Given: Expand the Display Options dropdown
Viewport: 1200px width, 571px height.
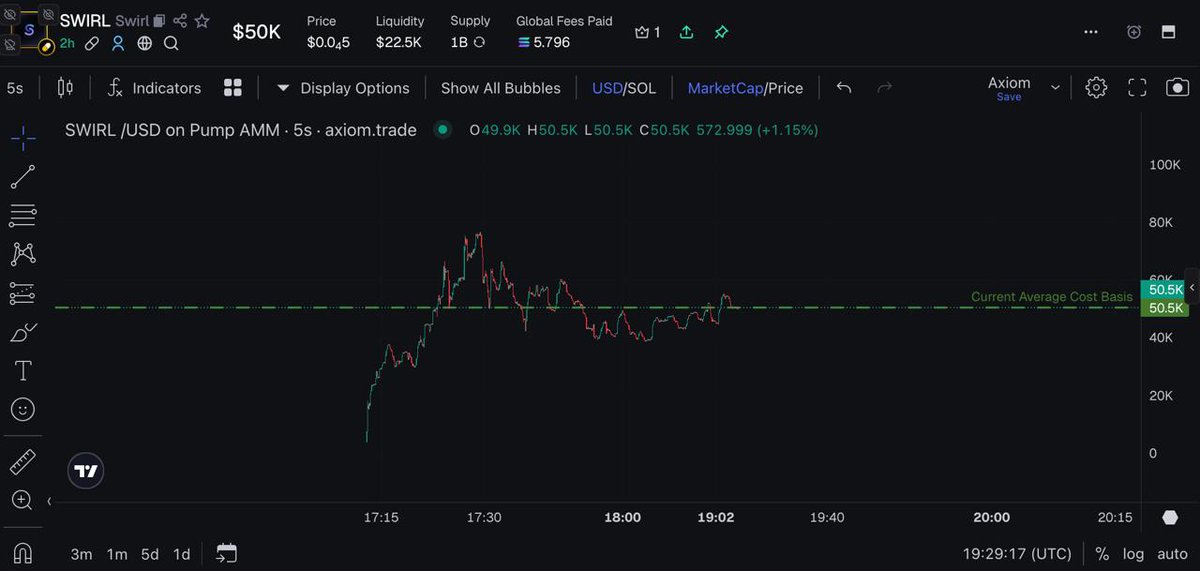Looking at the screenshot, I should click(x=343, y=88).
